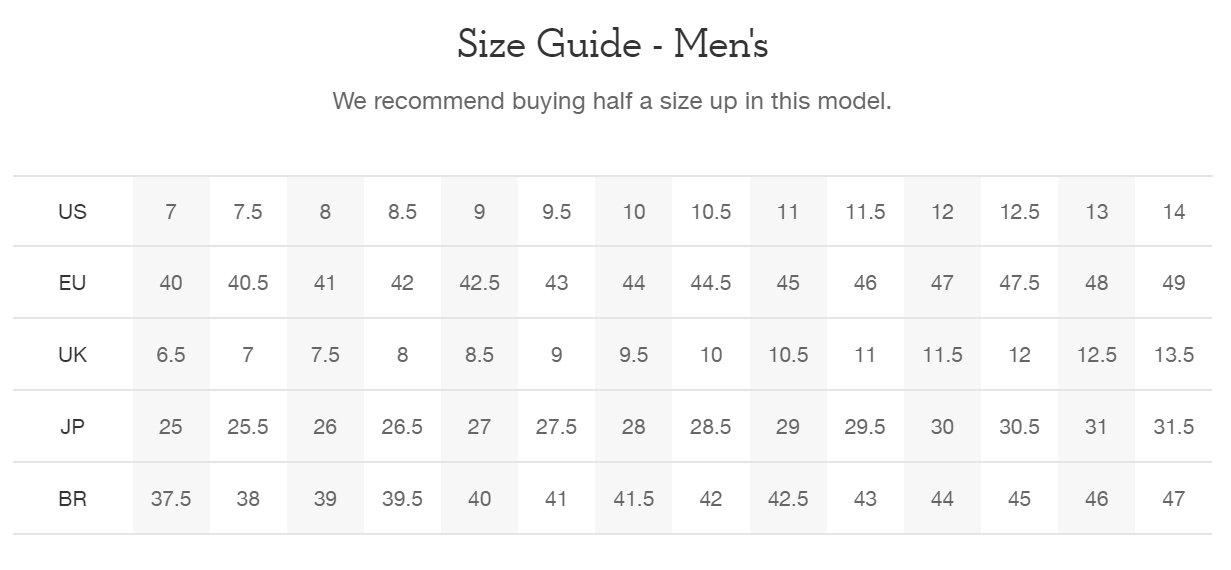Click the Size Guide - Men's heading
This screenshot has width=1231, height=570.
(612, 45)
